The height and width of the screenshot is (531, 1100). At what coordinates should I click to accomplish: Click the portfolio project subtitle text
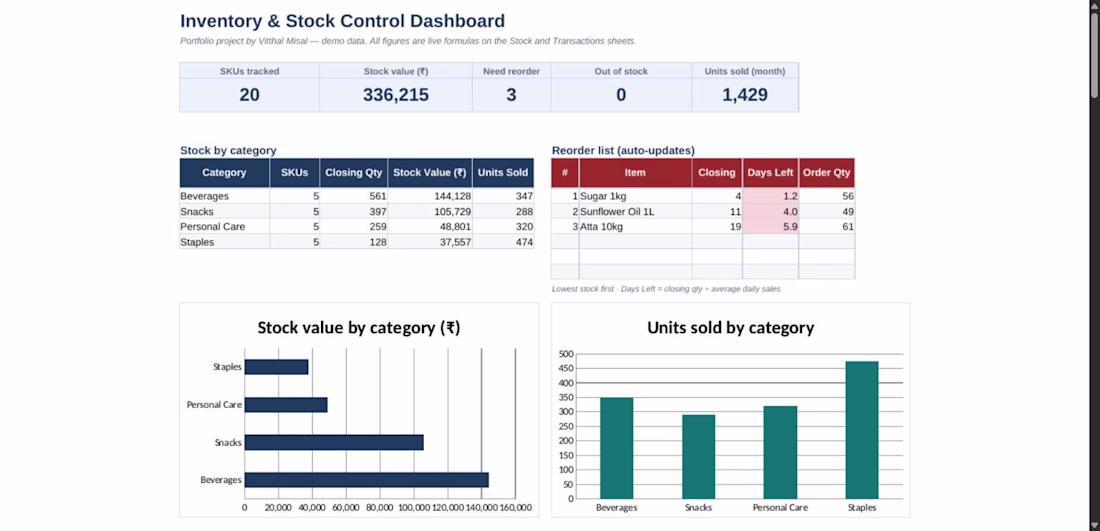tap(408, 41)
